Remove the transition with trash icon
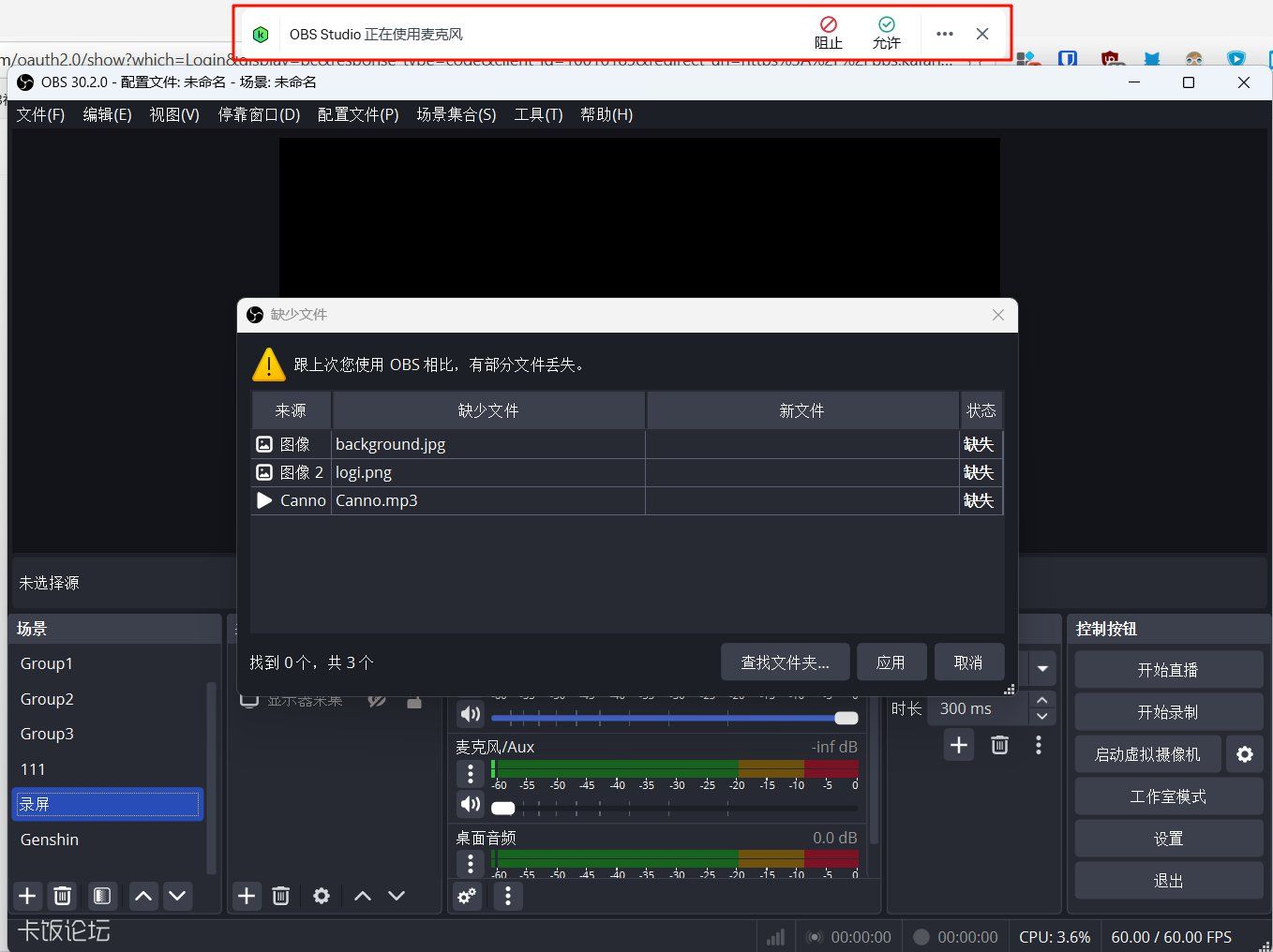 click(999, 745)
